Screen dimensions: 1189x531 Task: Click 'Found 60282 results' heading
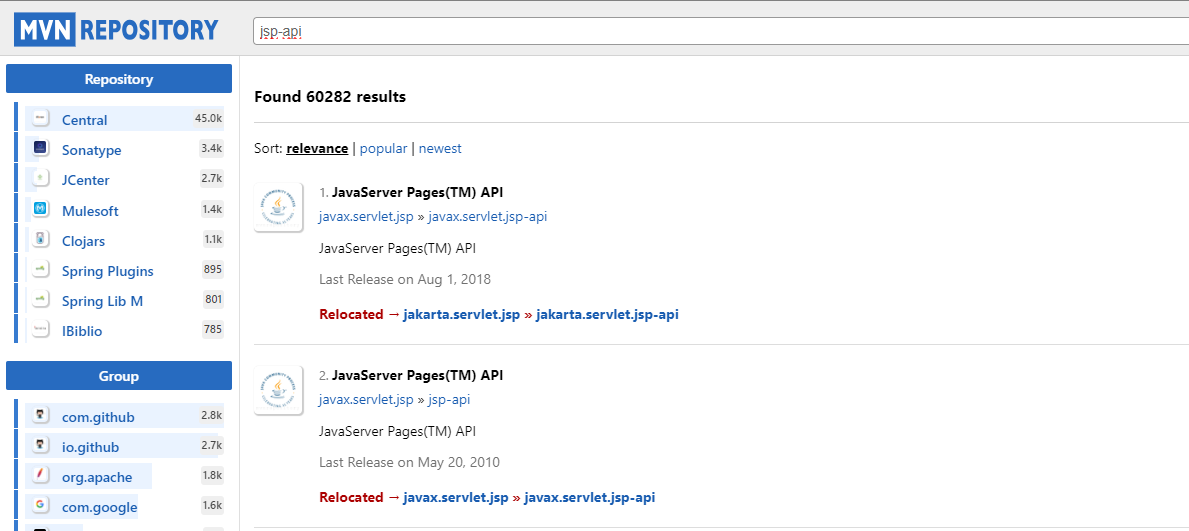coord(330,97)
